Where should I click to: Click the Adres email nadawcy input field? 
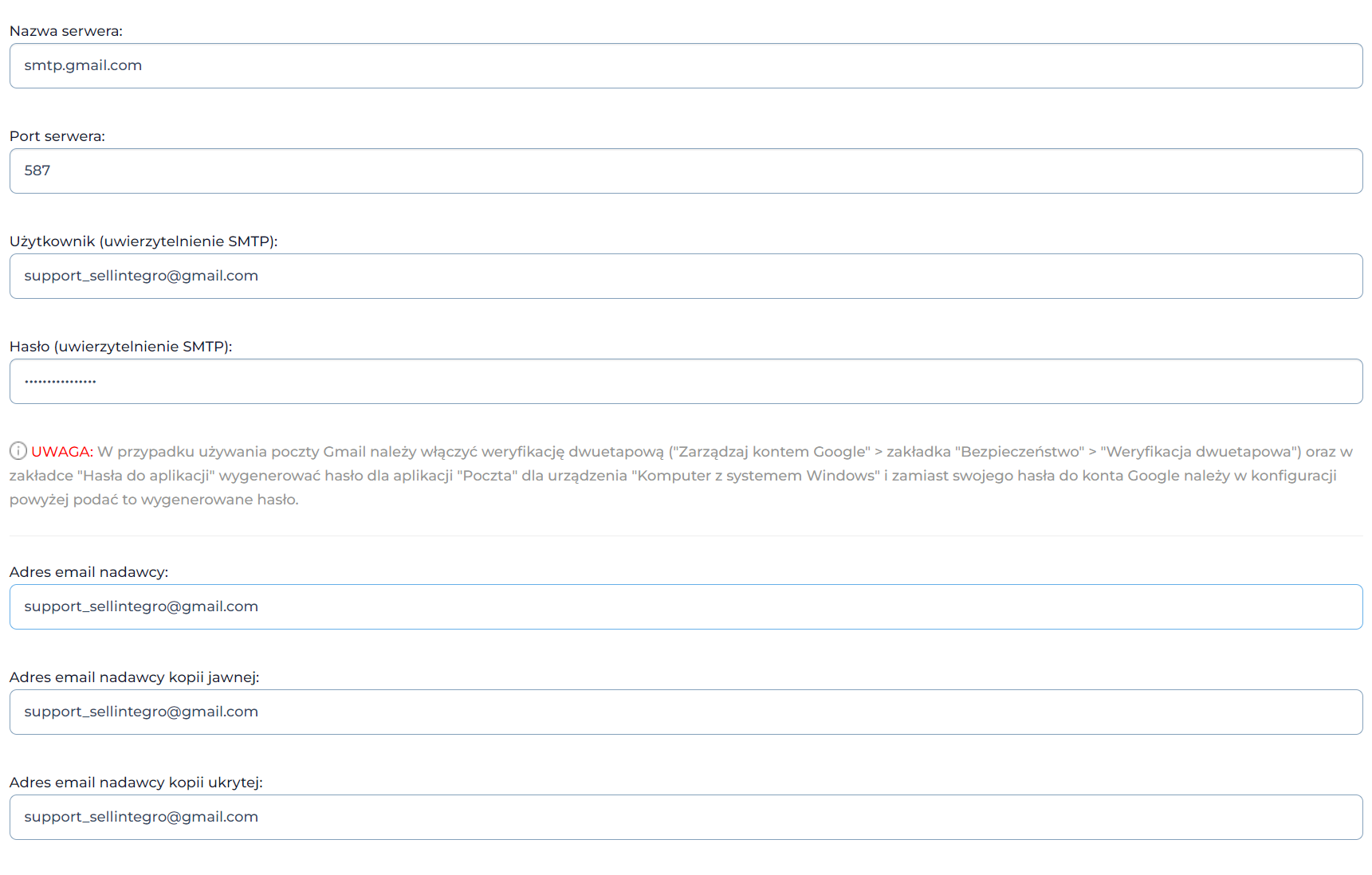[686, 606]
